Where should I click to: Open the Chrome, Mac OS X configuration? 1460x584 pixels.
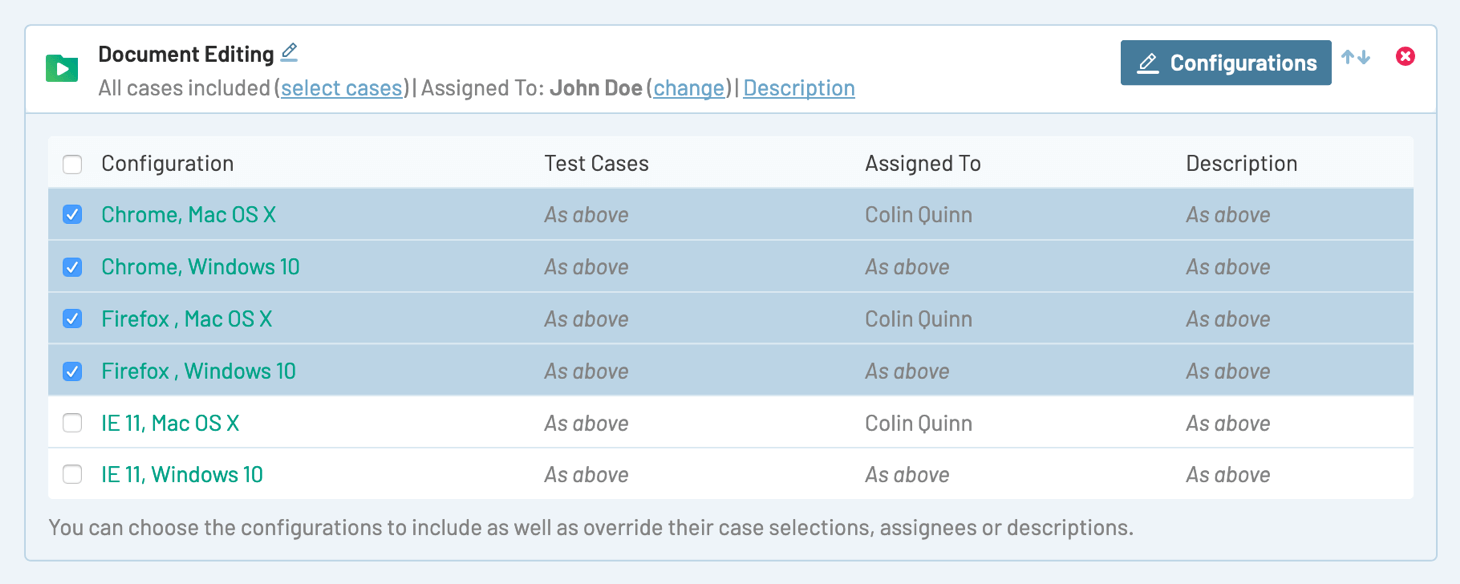188,215
